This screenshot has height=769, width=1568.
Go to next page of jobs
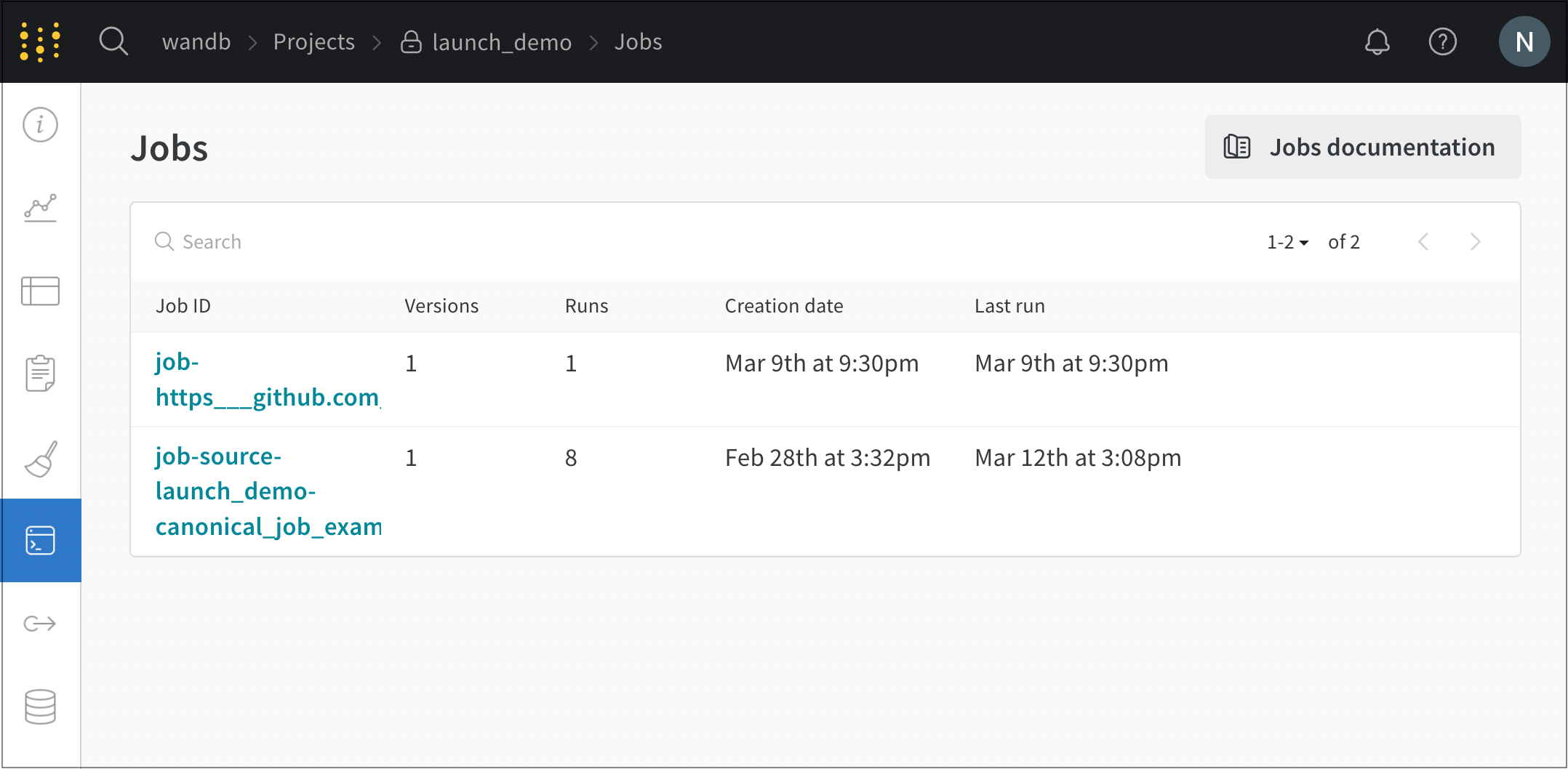tap(1475, 242)
